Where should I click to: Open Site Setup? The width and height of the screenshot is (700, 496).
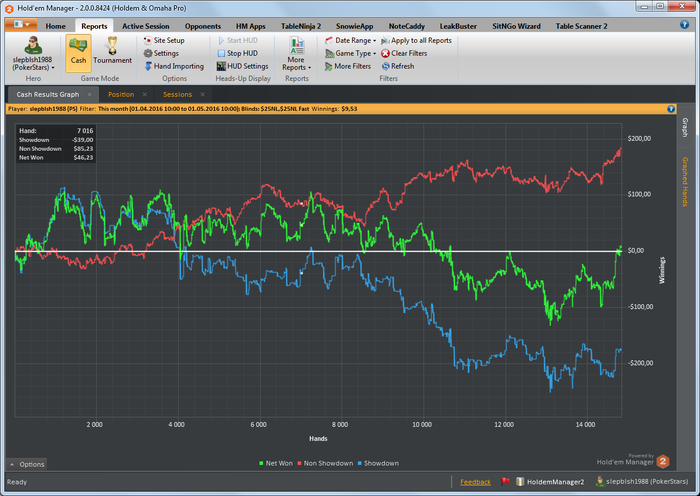164,40
